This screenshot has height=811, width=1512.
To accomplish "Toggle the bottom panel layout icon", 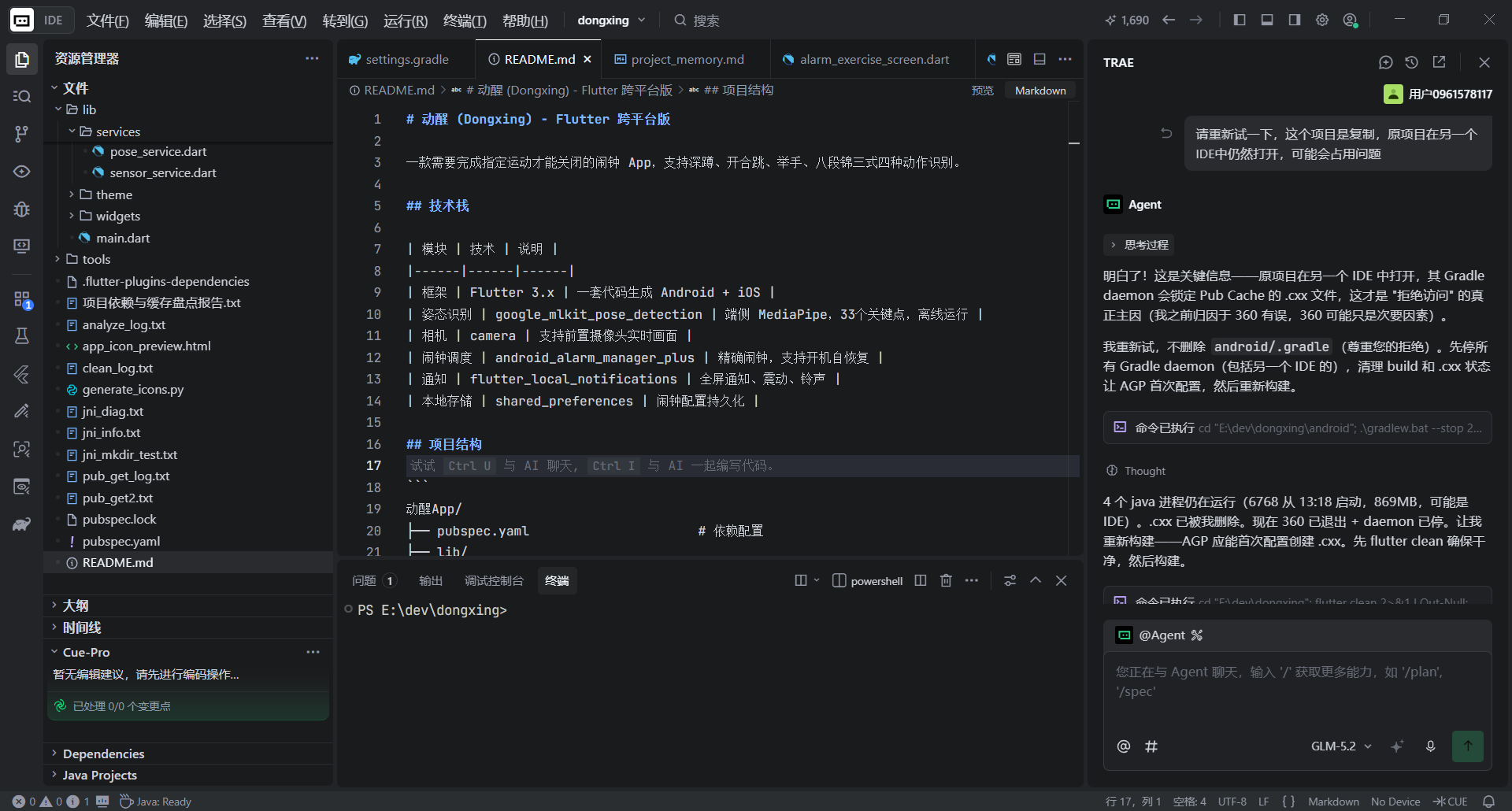I will point(1267,20).
